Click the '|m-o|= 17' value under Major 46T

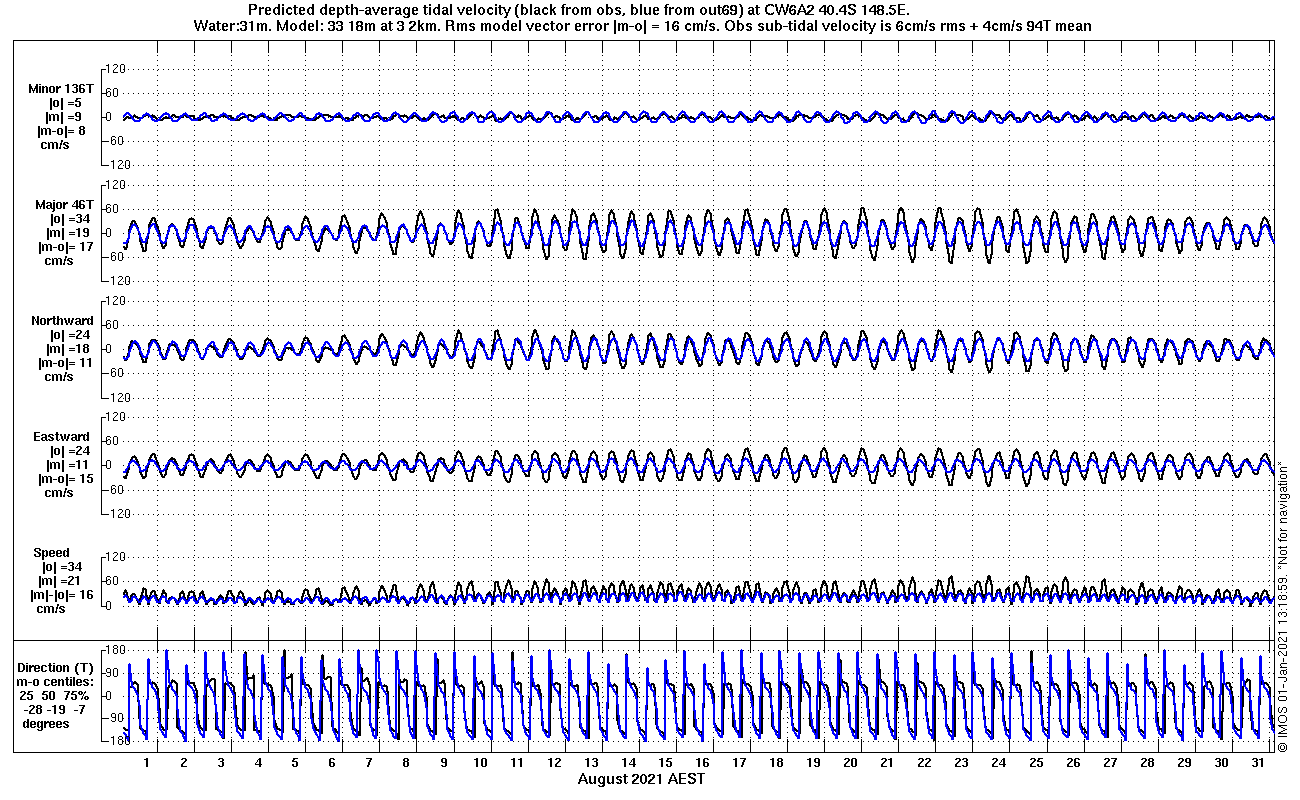(66, 247)
